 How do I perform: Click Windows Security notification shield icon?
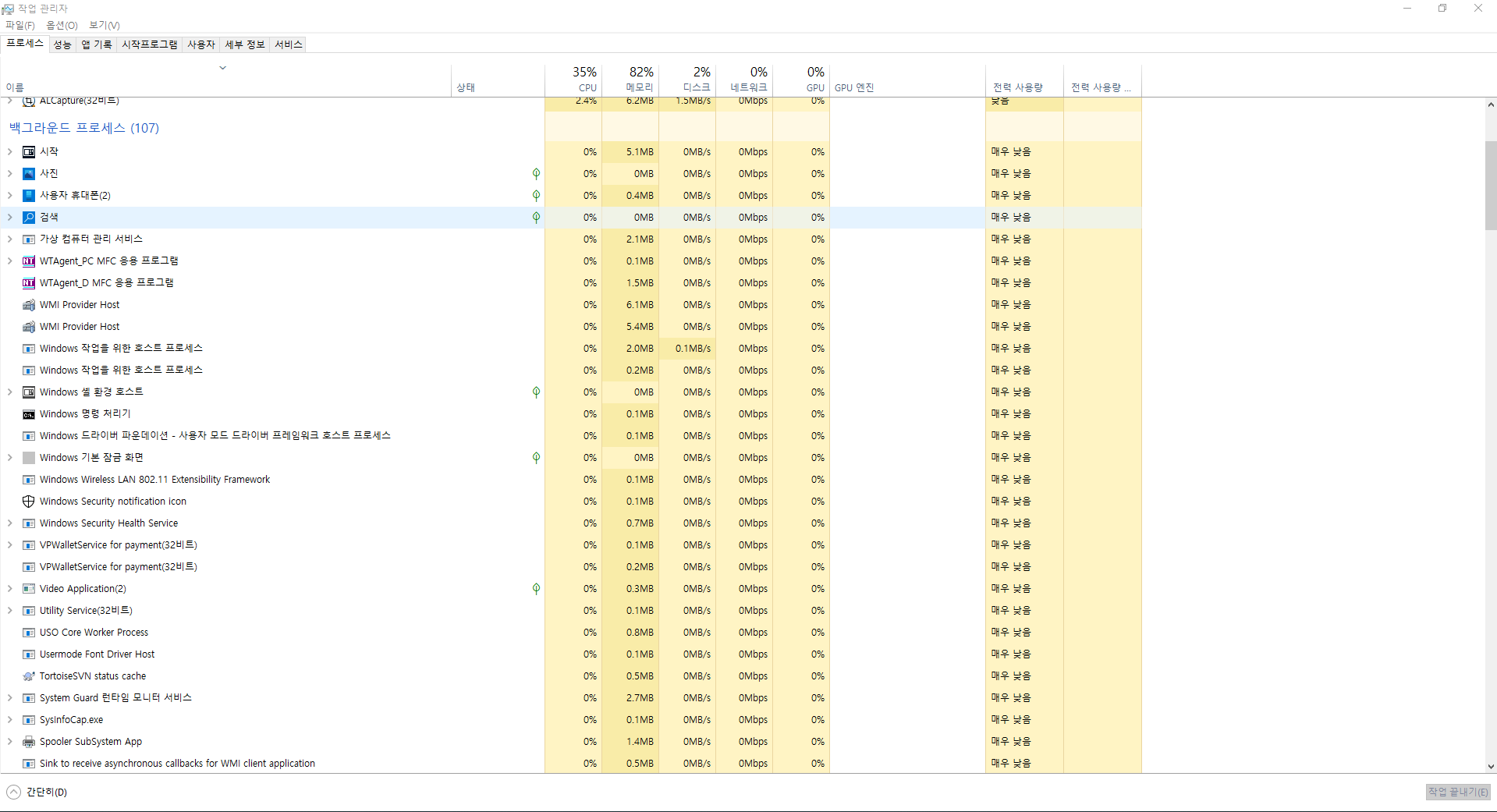29,502
